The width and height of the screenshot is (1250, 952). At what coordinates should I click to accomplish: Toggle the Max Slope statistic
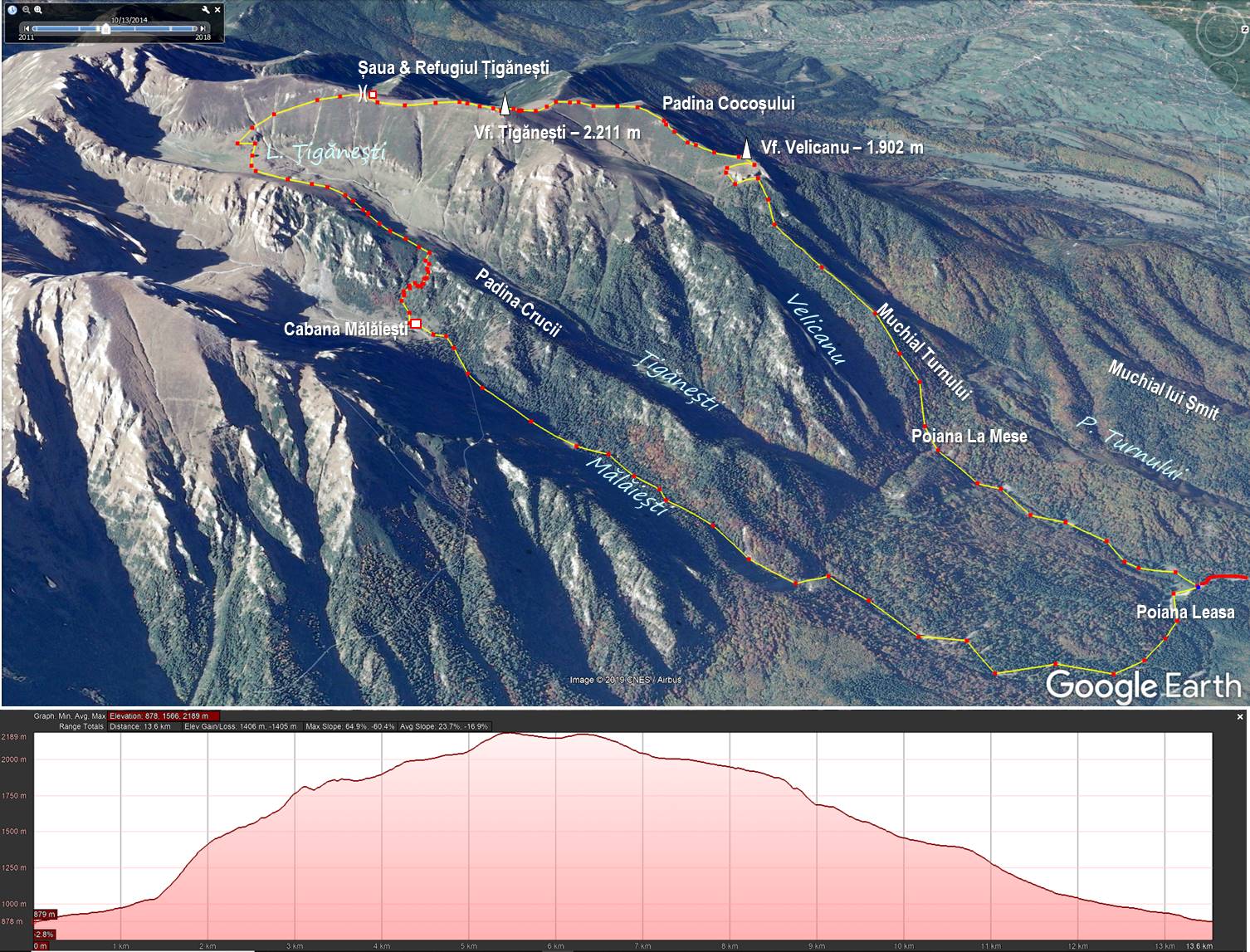click(x=349, y=726)
